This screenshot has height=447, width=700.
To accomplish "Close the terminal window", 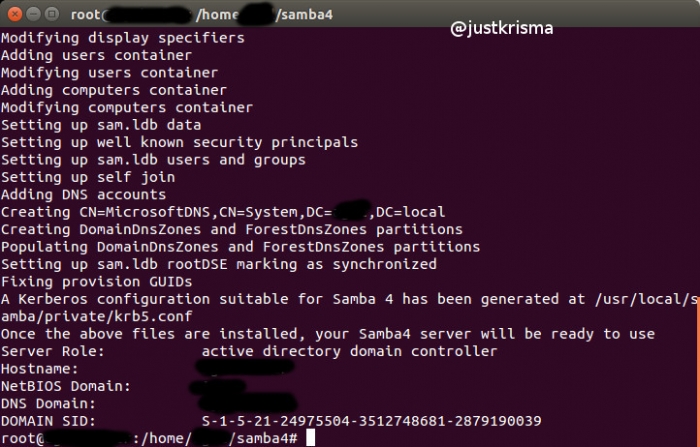I will (13, 15).
